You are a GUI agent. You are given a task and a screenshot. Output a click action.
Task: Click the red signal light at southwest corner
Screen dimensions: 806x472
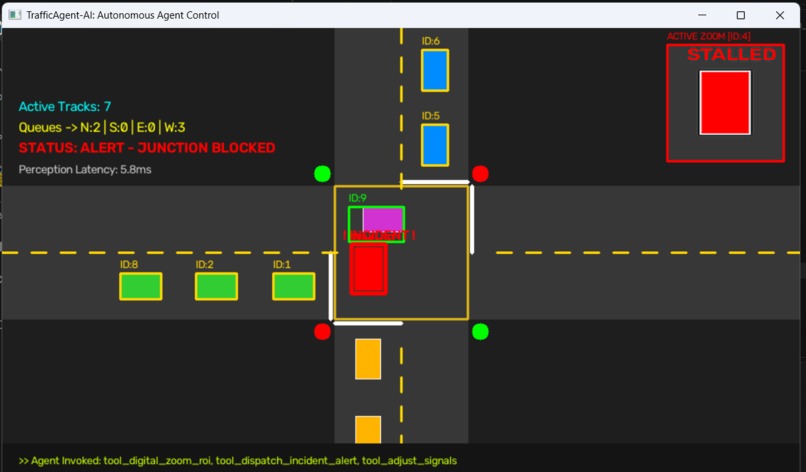(x=322, y=332)
